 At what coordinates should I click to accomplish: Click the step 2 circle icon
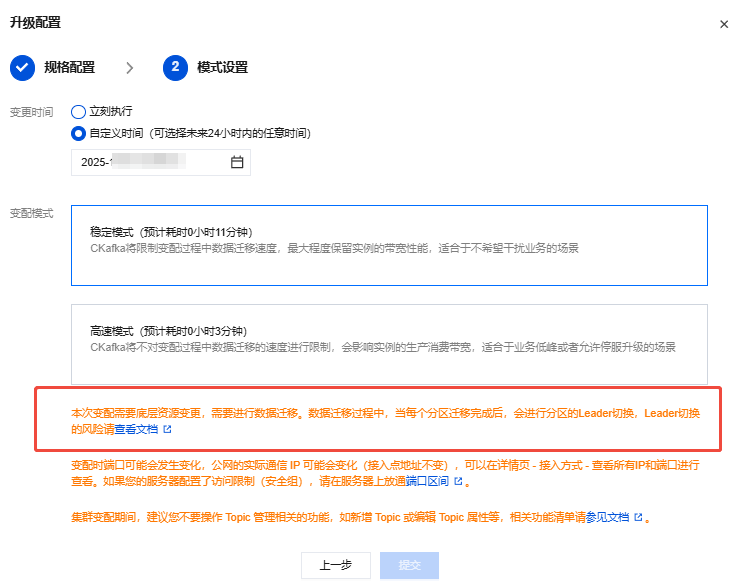(x=175, y=68)
